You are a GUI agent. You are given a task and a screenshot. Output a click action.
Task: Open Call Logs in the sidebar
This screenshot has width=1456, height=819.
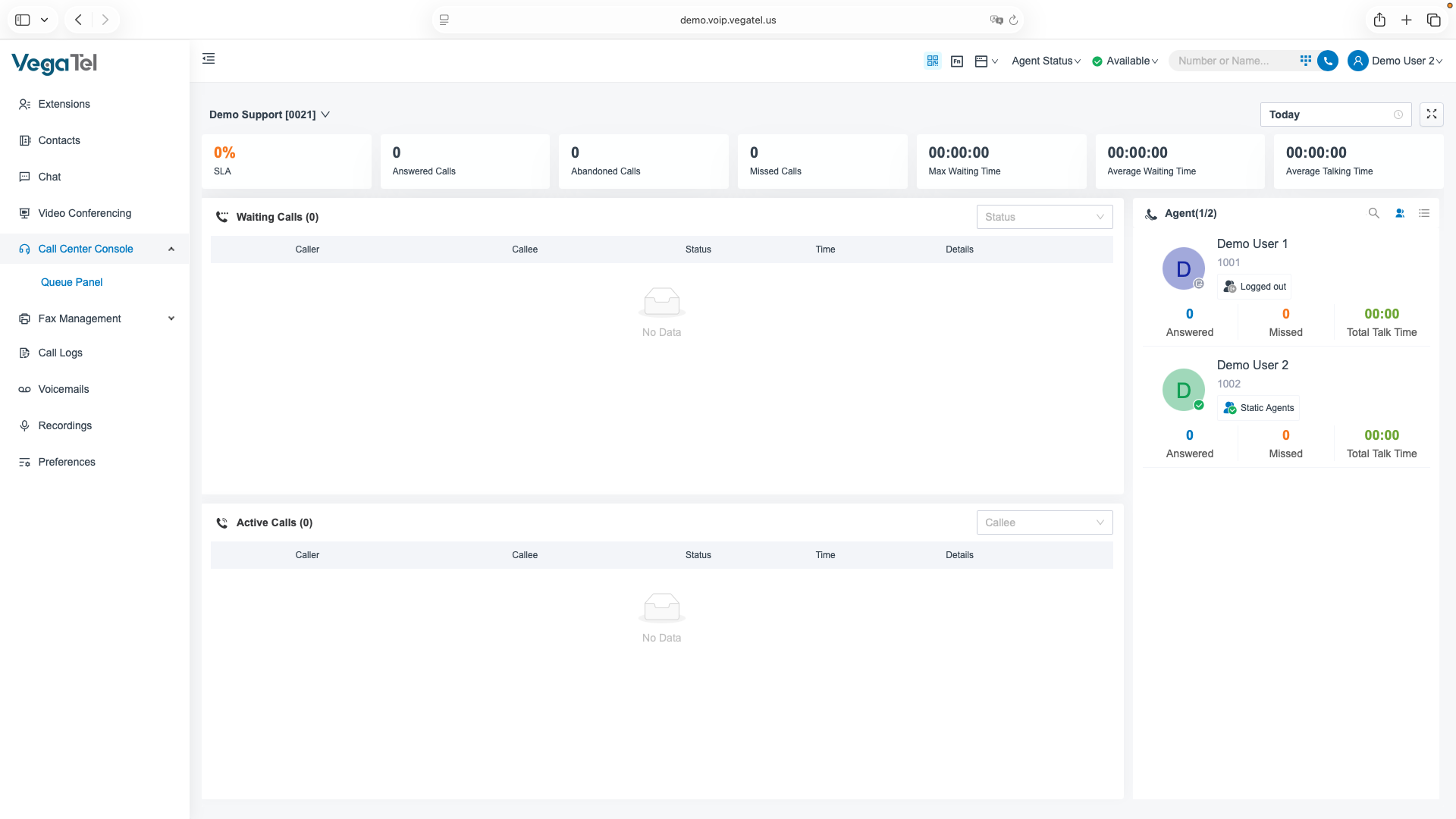(60, 353)
